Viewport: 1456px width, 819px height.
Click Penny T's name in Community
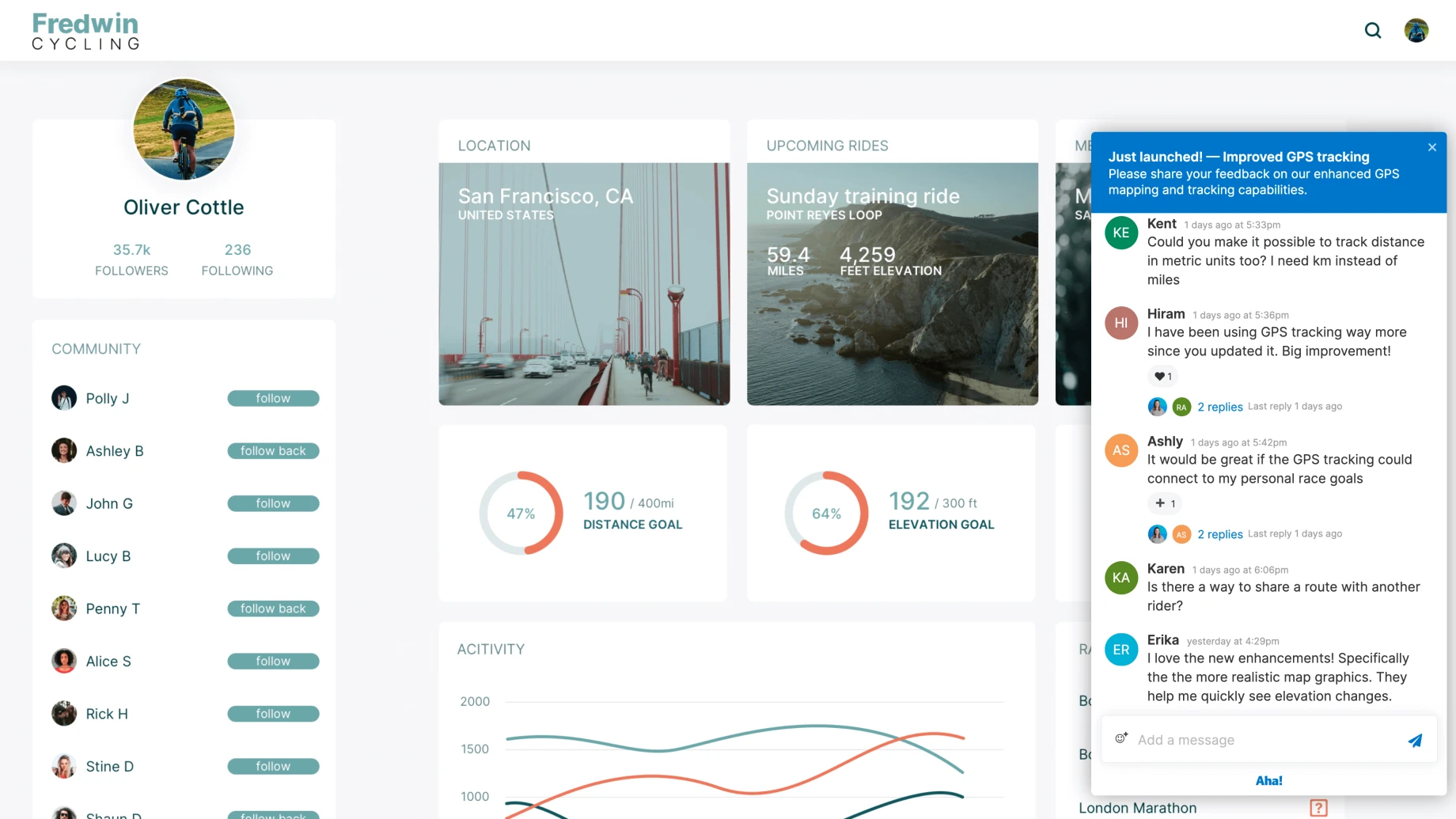pyautogui.click(x=112, y=609)
